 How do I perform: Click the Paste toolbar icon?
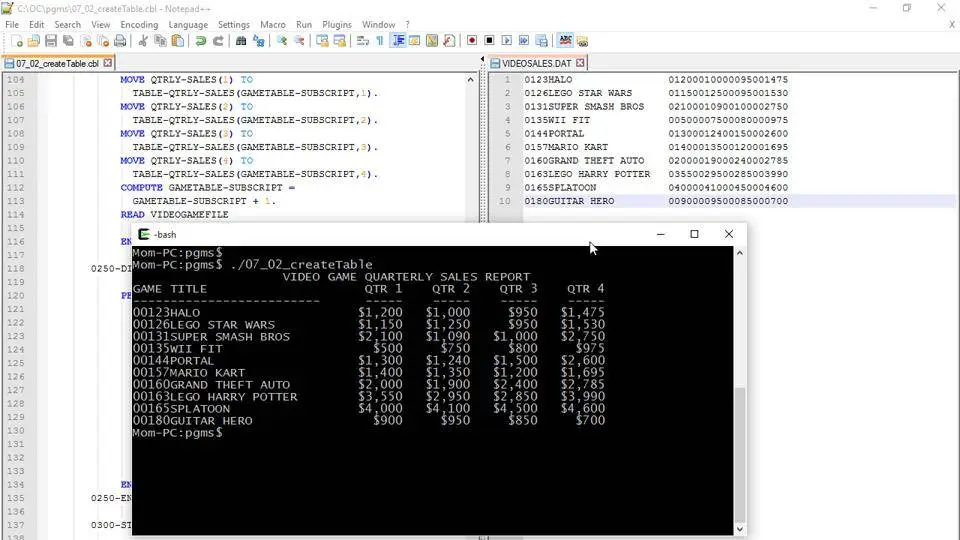tap(178, 41)
